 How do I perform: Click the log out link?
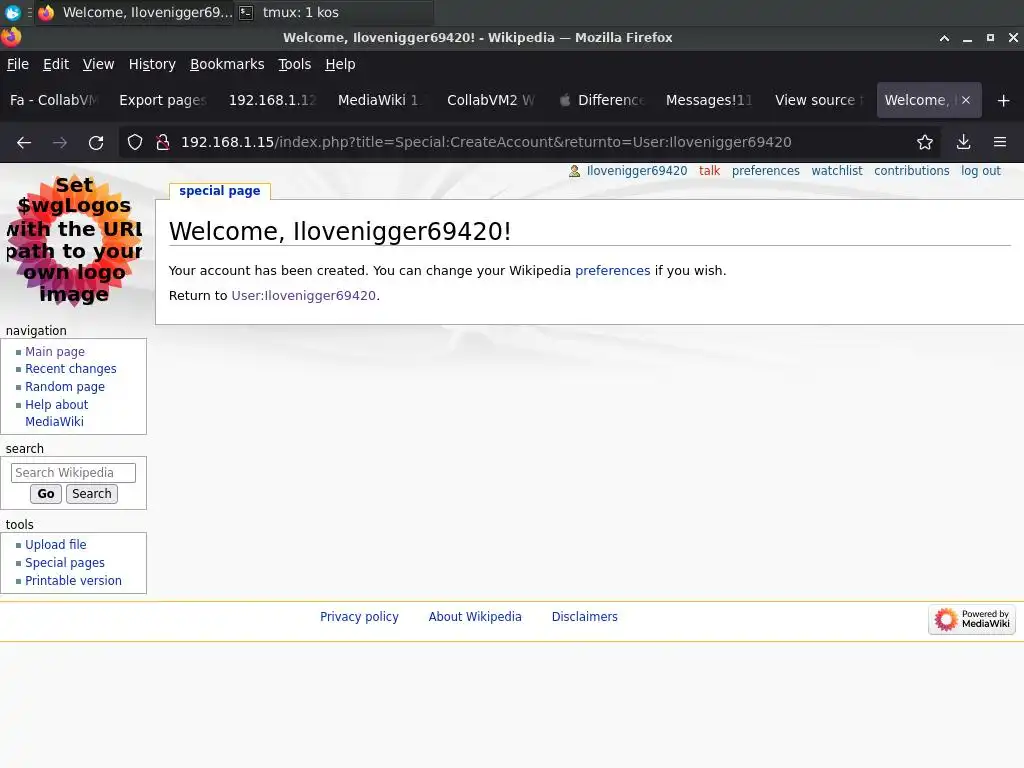pyautogui.click(x=980, y=171)
